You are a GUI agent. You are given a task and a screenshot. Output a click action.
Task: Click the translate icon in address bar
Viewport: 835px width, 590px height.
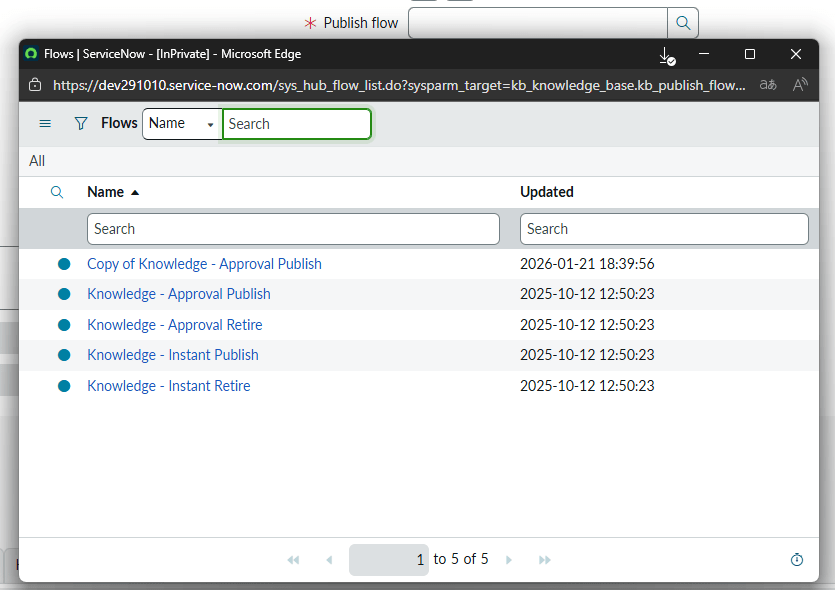pyautogui.click(x=768, y=85)
